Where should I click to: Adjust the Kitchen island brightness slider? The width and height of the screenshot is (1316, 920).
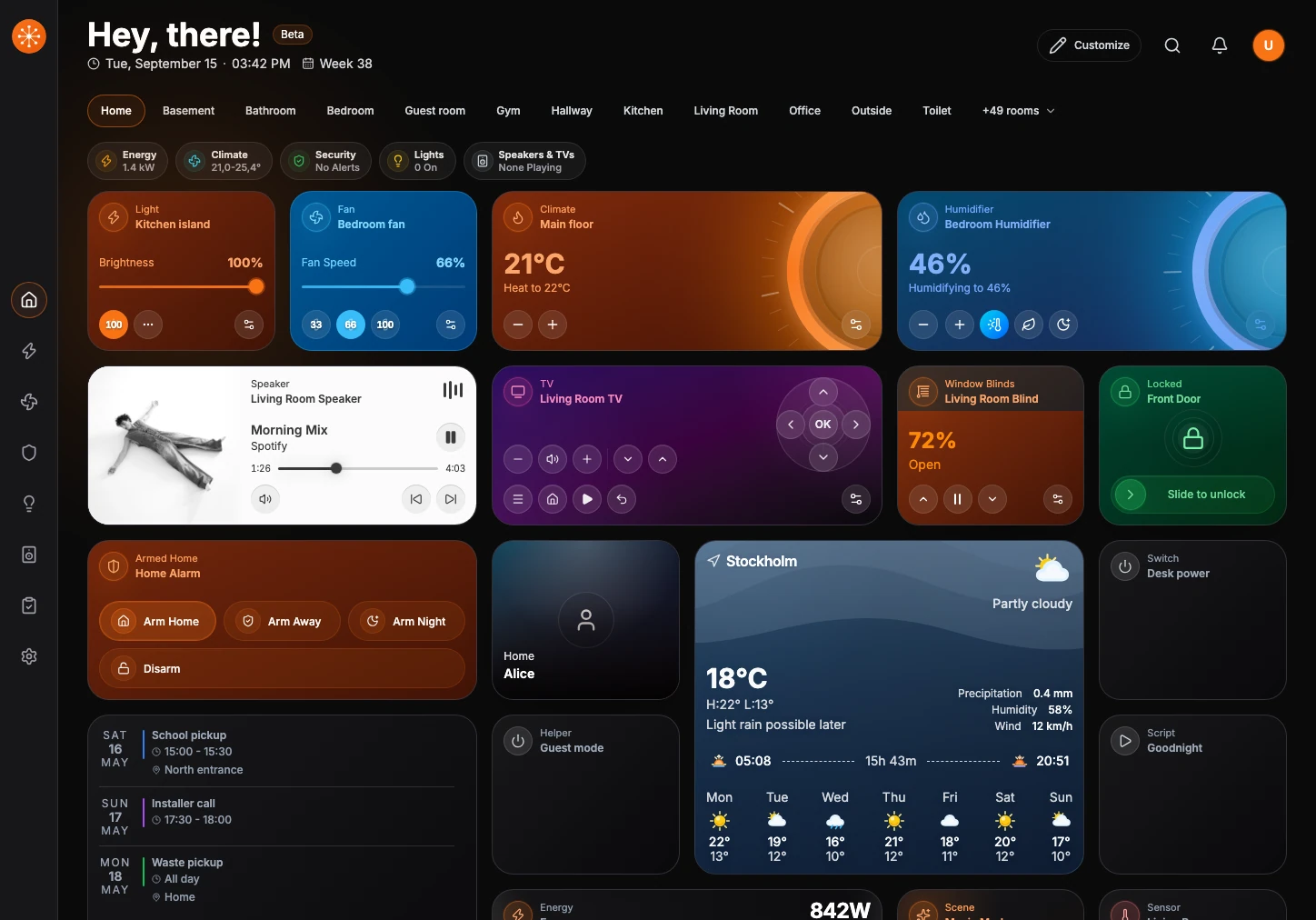pos(181,287)
